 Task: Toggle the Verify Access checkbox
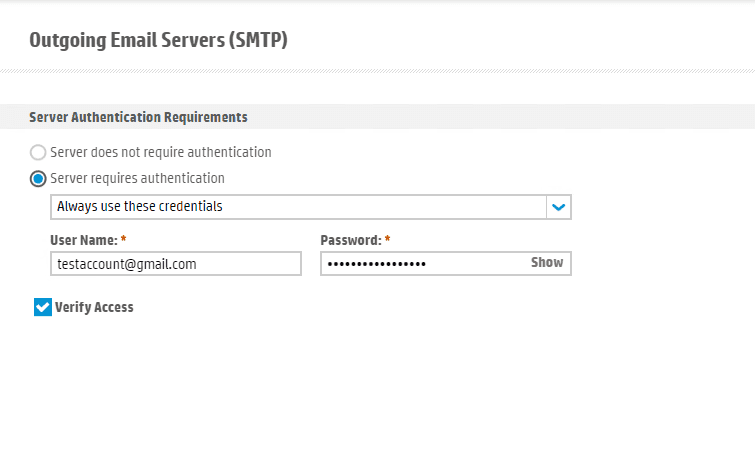click(x=42, y=307)
